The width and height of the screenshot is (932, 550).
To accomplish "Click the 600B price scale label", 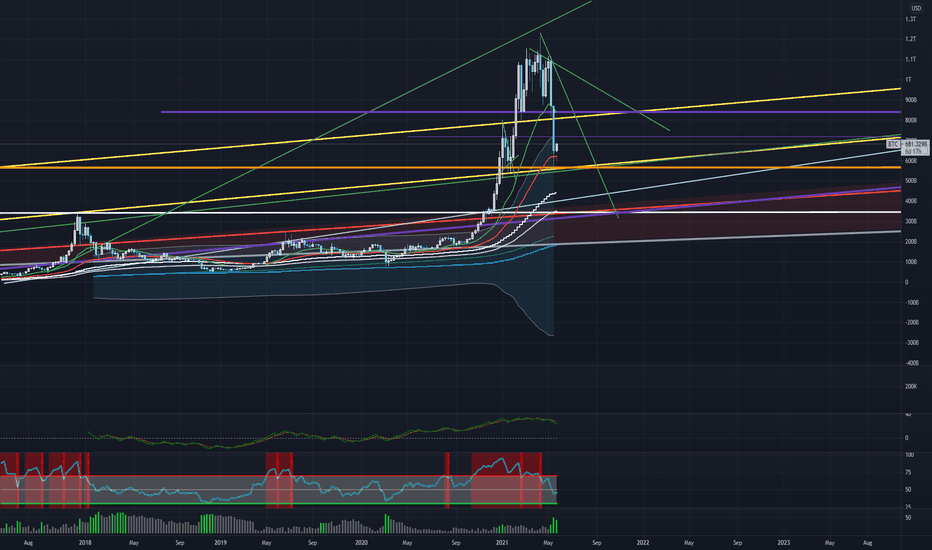I will 911,161.
